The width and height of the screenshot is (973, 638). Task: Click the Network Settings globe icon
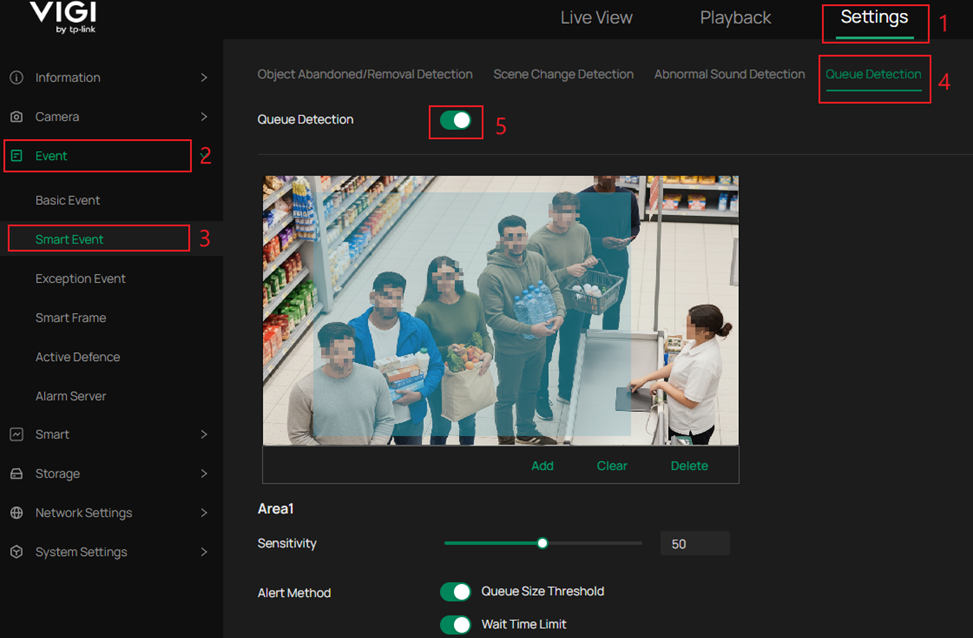pyautogui.click(x=14, y=512)
